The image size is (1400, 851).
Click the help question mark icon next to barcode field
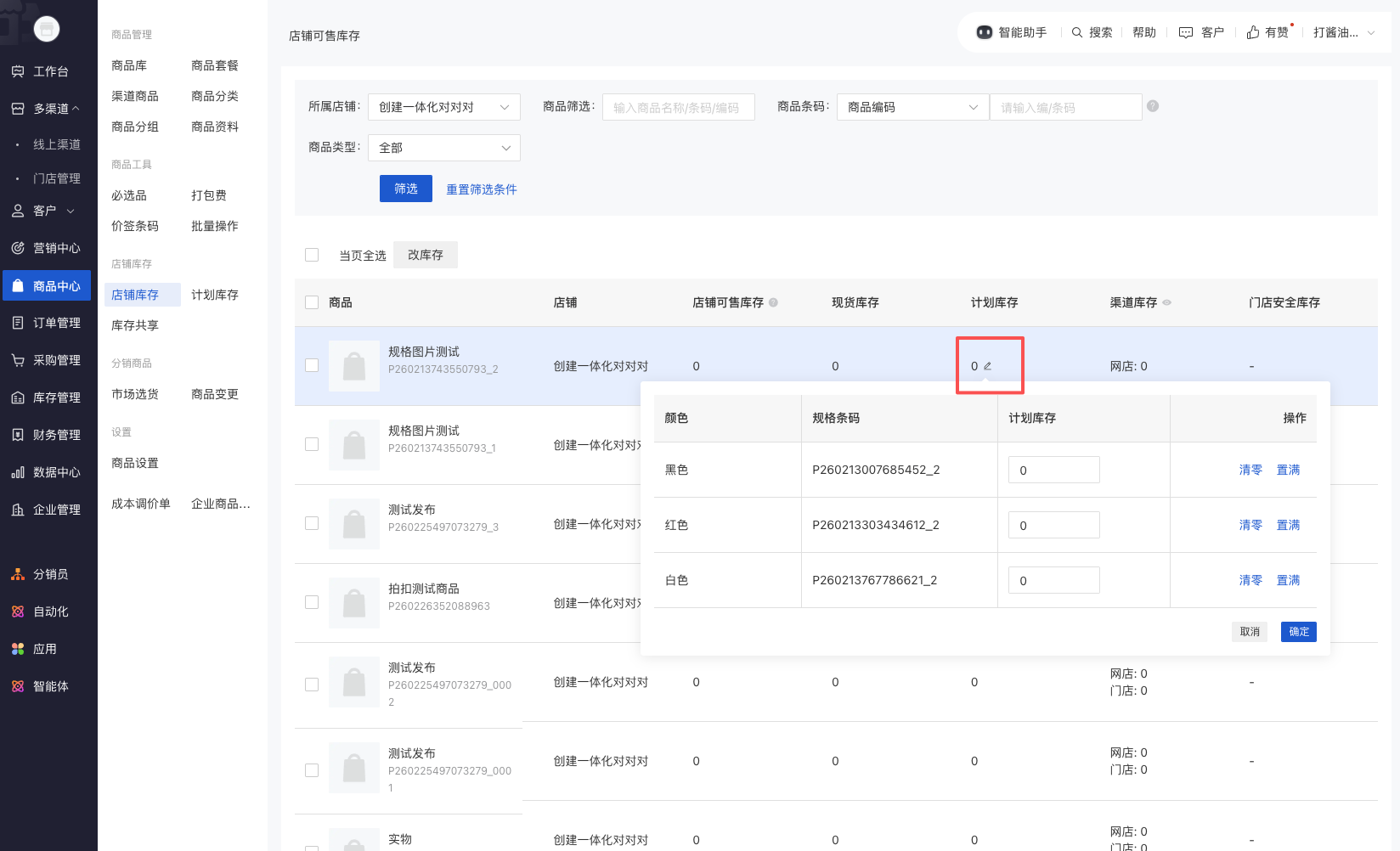pos(1153,106)
